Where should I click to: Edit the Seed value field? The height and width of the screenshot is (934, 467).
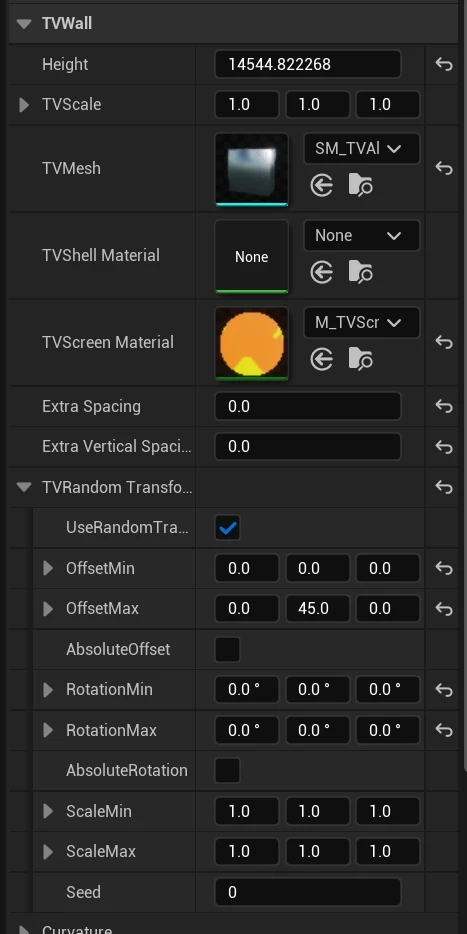307,892
